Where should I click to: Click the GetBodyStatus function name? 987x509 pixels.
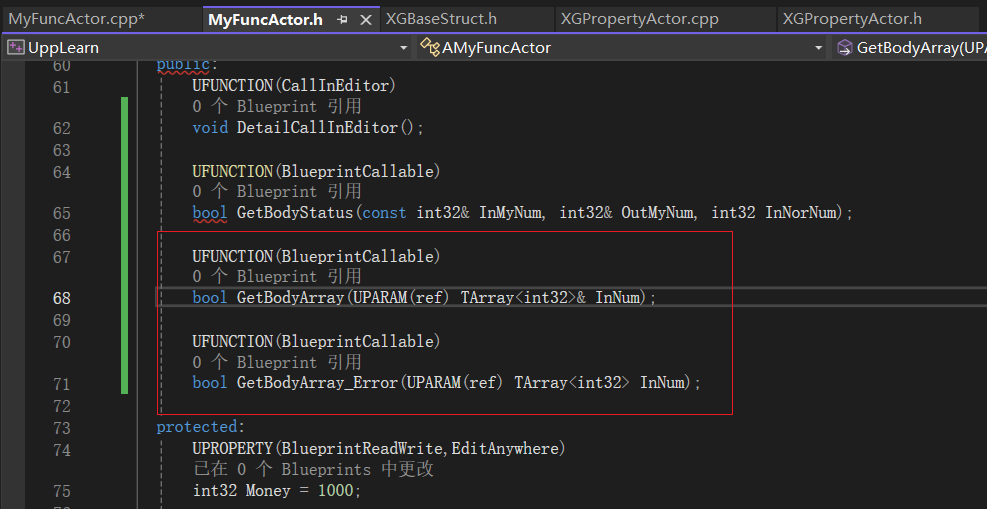(x=295, y=213)
